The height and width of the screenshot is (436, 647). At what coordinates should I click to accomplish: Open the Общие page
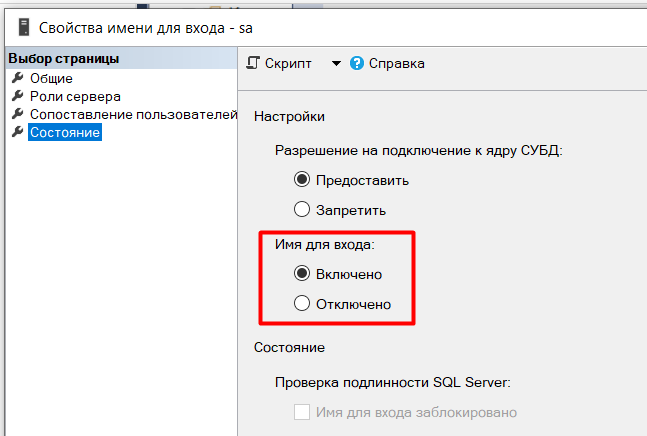click(x=50, y=78)
